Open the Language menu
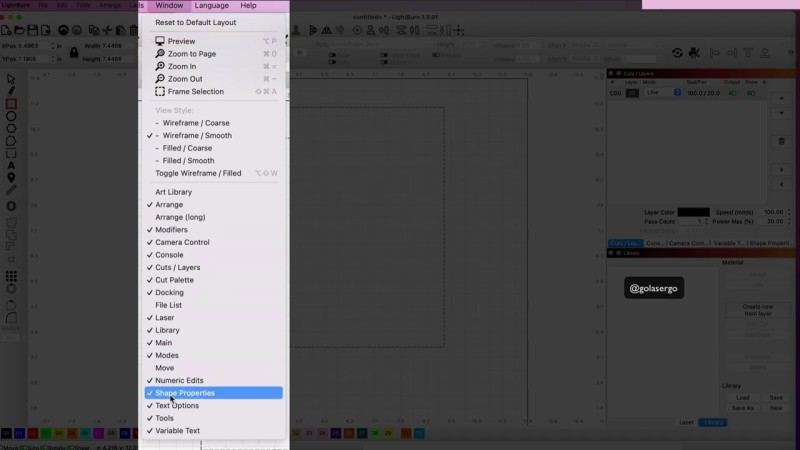800x450 pixels. [211, 6]
